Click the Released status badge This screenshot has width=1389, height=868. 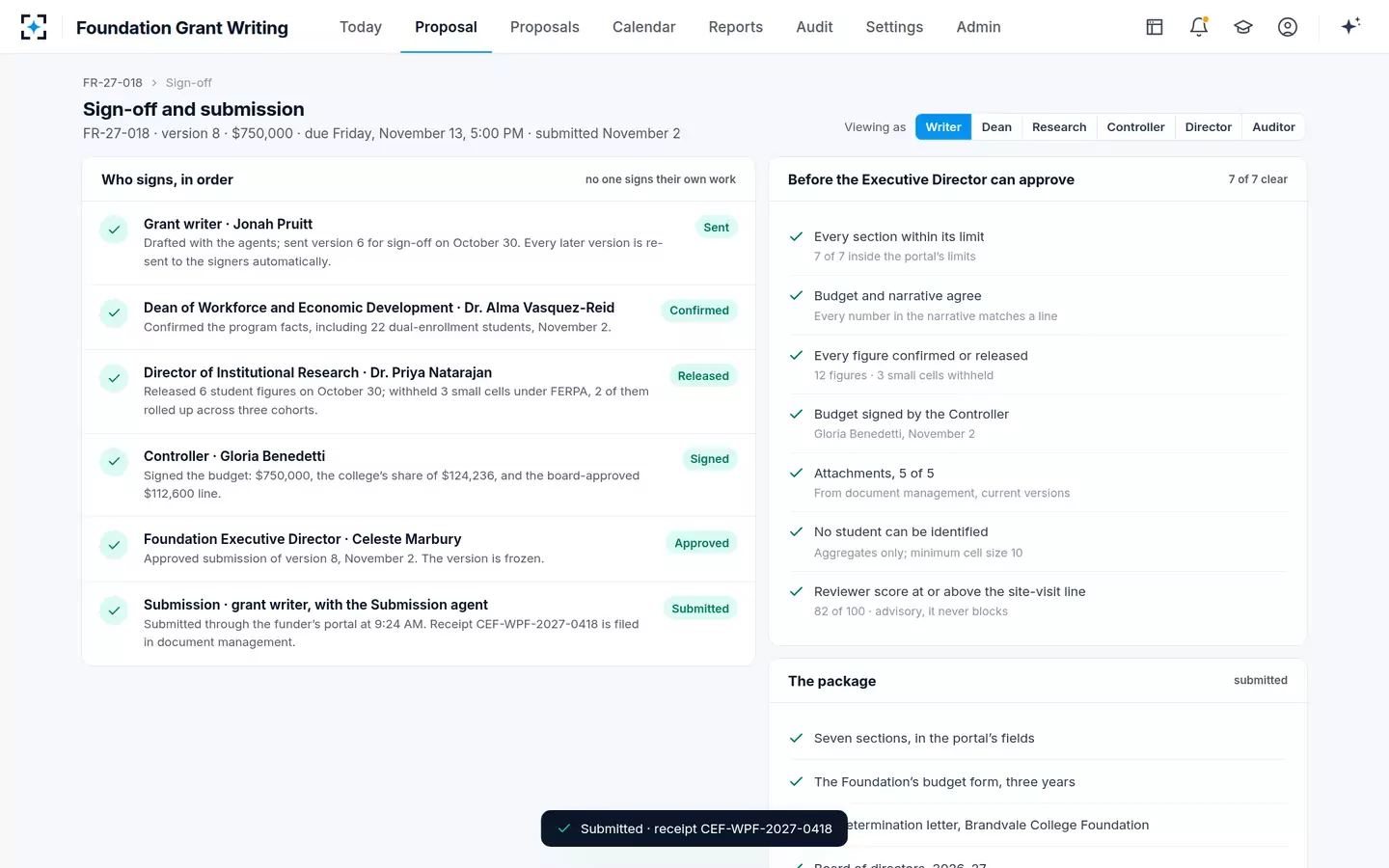[x=703, y=376]
